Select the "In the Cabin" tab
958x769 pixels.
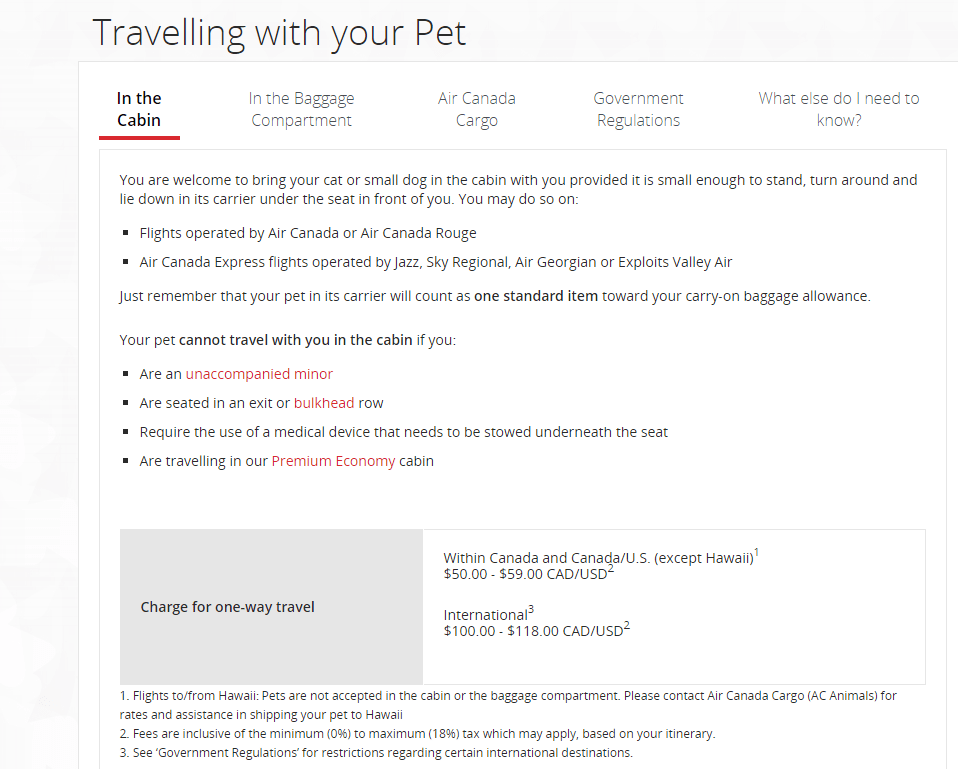point(139,108)
